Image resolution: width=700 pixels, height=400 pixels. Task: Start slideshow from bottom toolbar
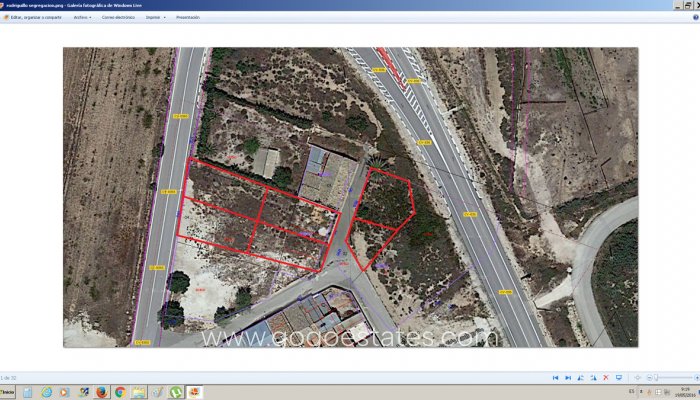click(x=618, y=377)
